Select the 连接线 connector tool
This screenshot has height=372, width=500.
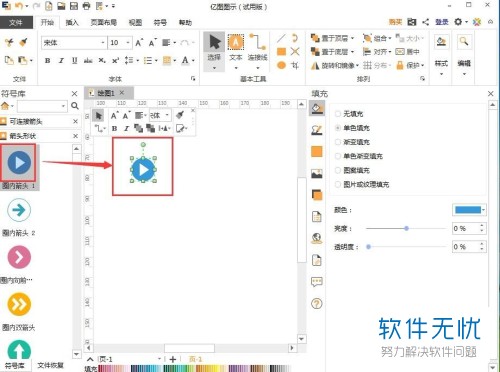pyautogui.click(x=257, y=52)
